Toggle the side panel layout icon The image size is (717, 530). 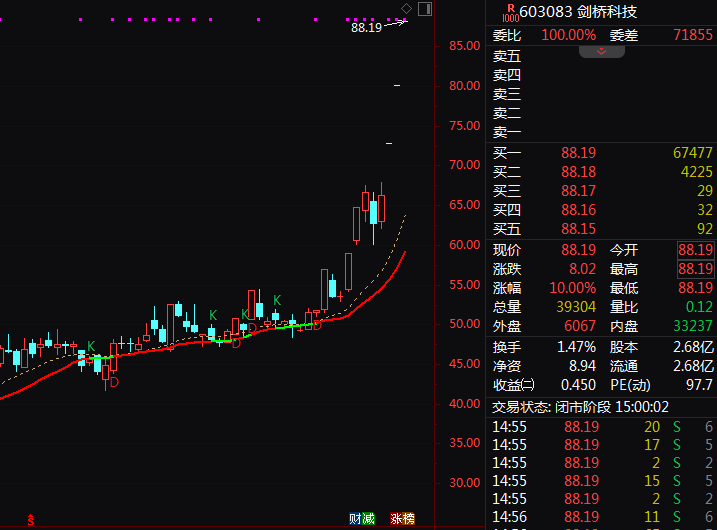tap(425, 9)
